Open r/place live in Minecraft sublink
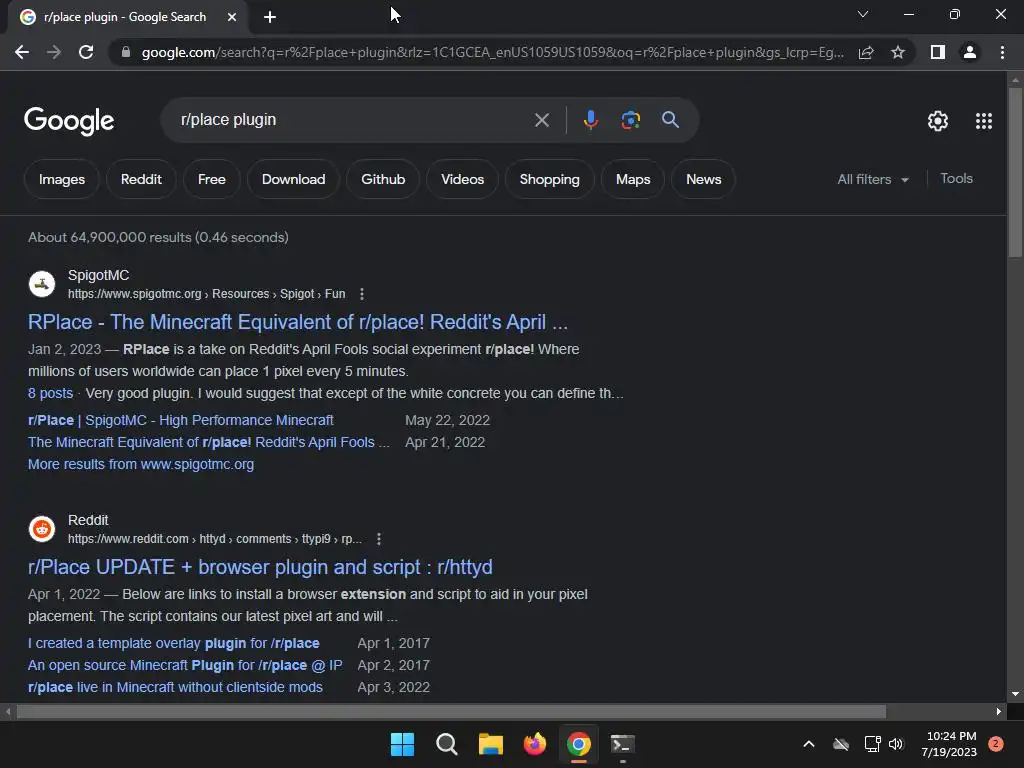The width and height of the screenshot is (1024, 768). pos(175,688)
